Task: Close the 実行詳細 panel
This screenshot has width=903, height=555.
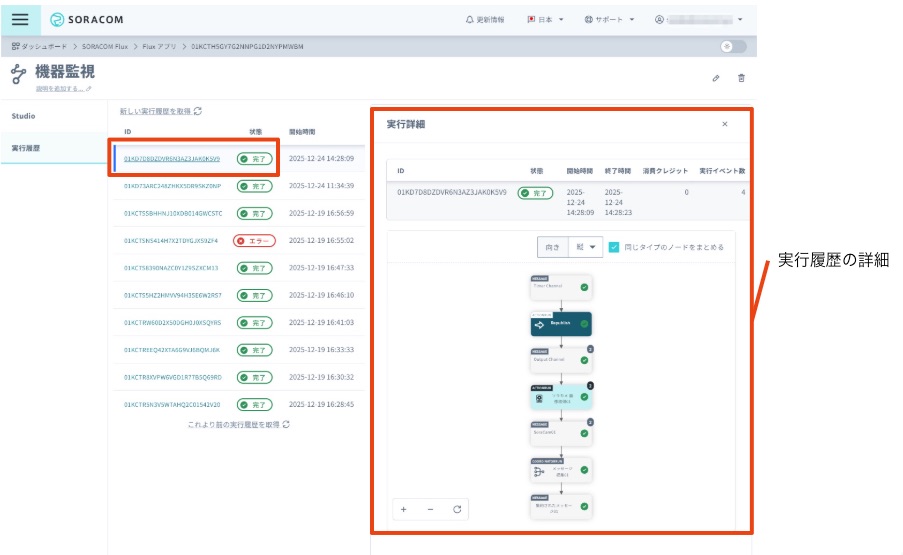Action: click(725, 124)
